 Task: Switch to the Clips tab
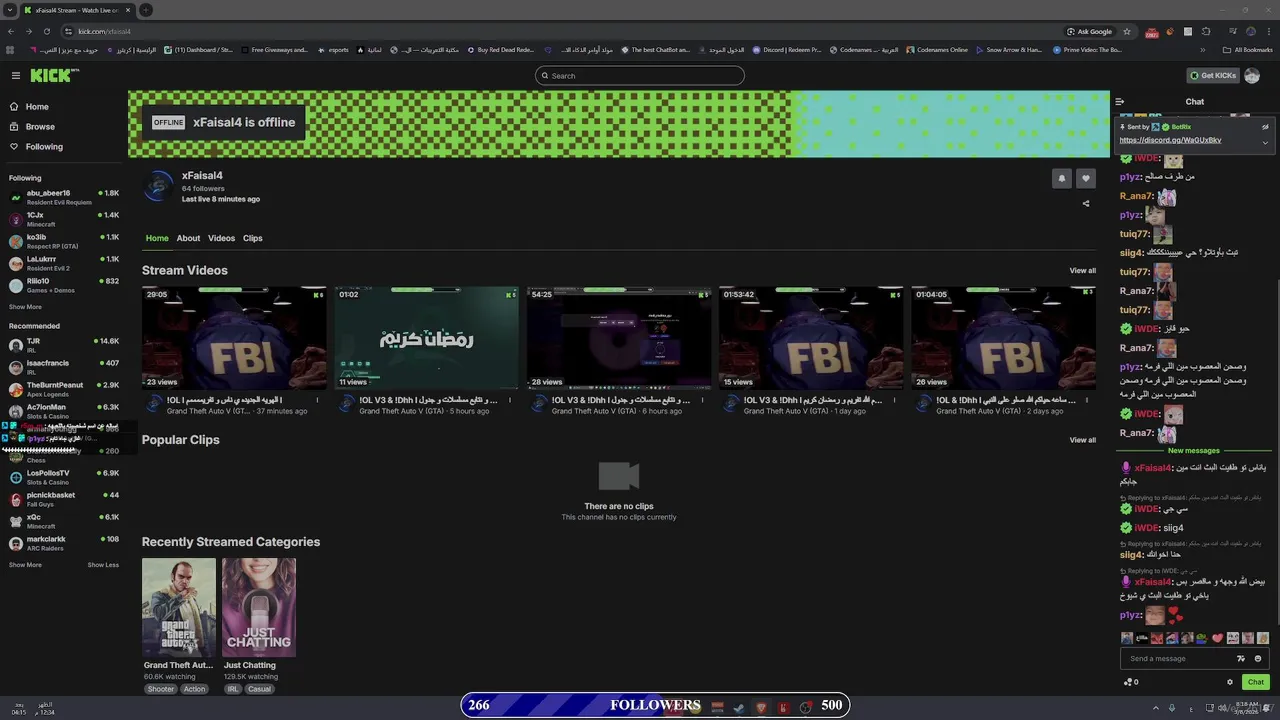click(x=253, y=238)
